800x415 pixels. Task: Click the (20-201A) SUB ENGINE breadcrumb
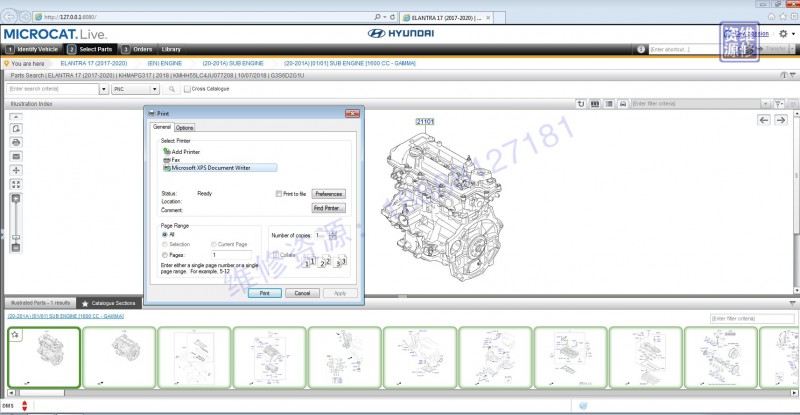(x=233, y=63)
